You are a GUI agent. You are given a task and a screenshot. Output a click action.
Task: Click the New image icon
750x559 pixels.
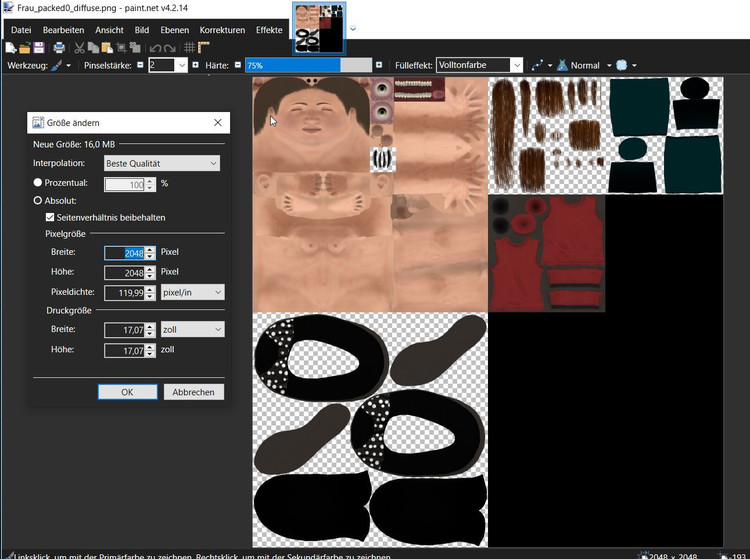pyautogui.click(x=10, y=47)
